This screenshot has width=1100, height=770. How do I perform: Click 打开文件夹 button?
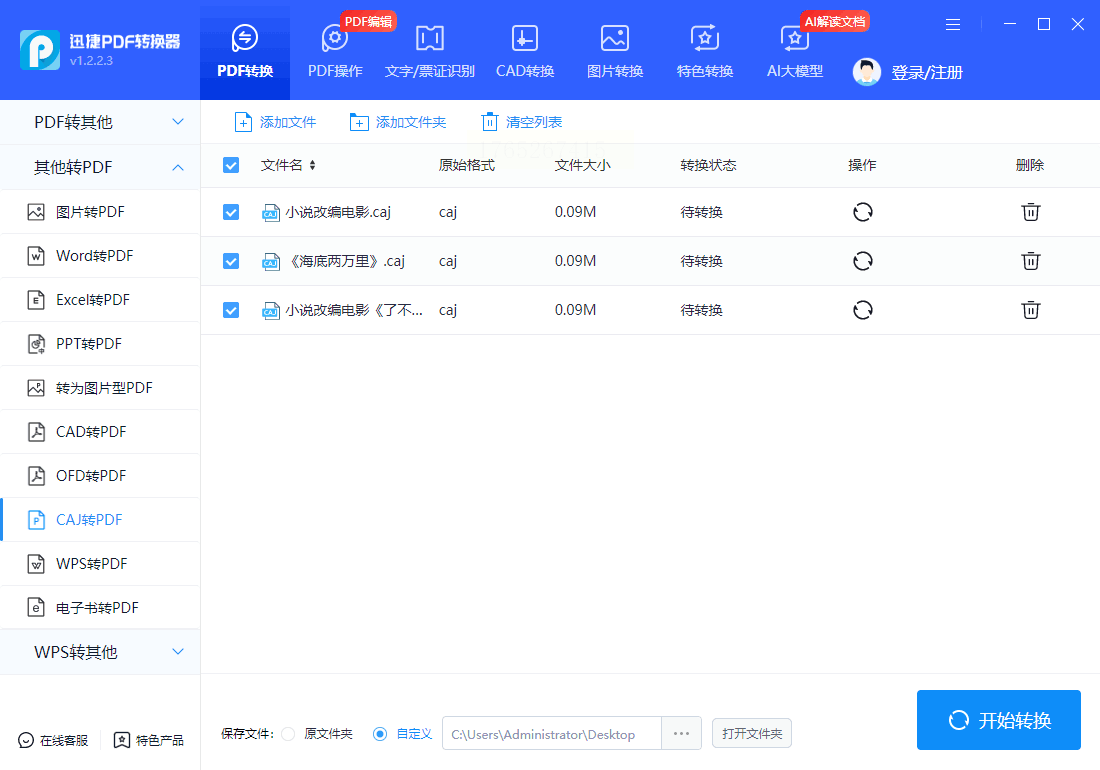click(752, 734)
